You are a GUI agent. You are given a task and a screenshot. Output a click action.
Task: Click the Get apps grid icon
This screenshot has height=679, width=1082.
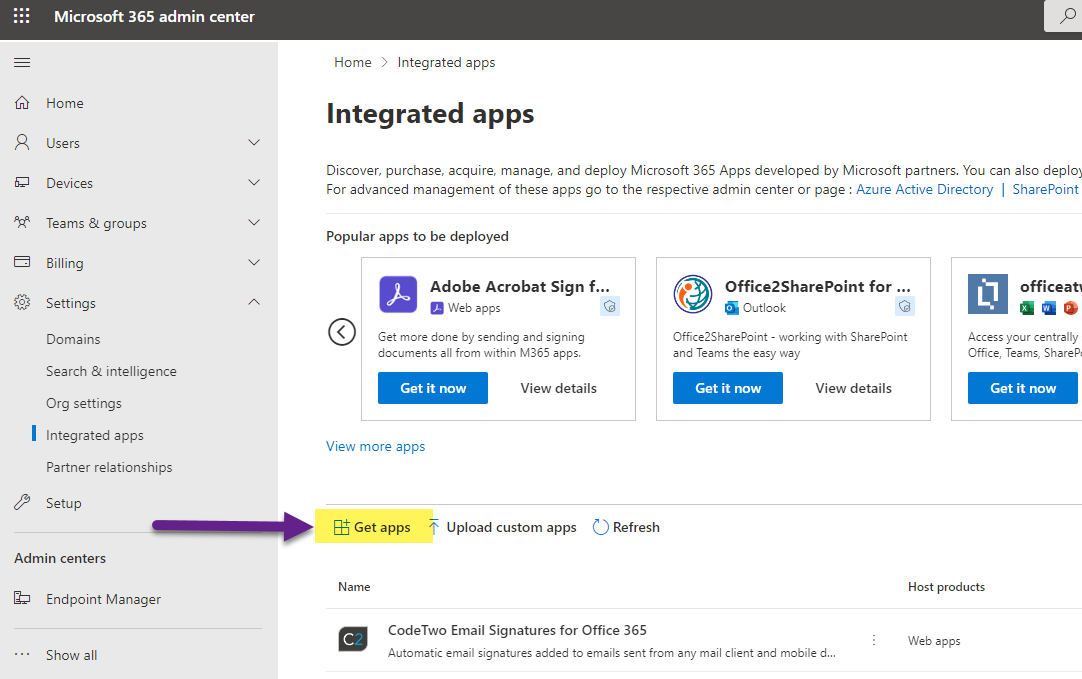(x=342, y=527)
